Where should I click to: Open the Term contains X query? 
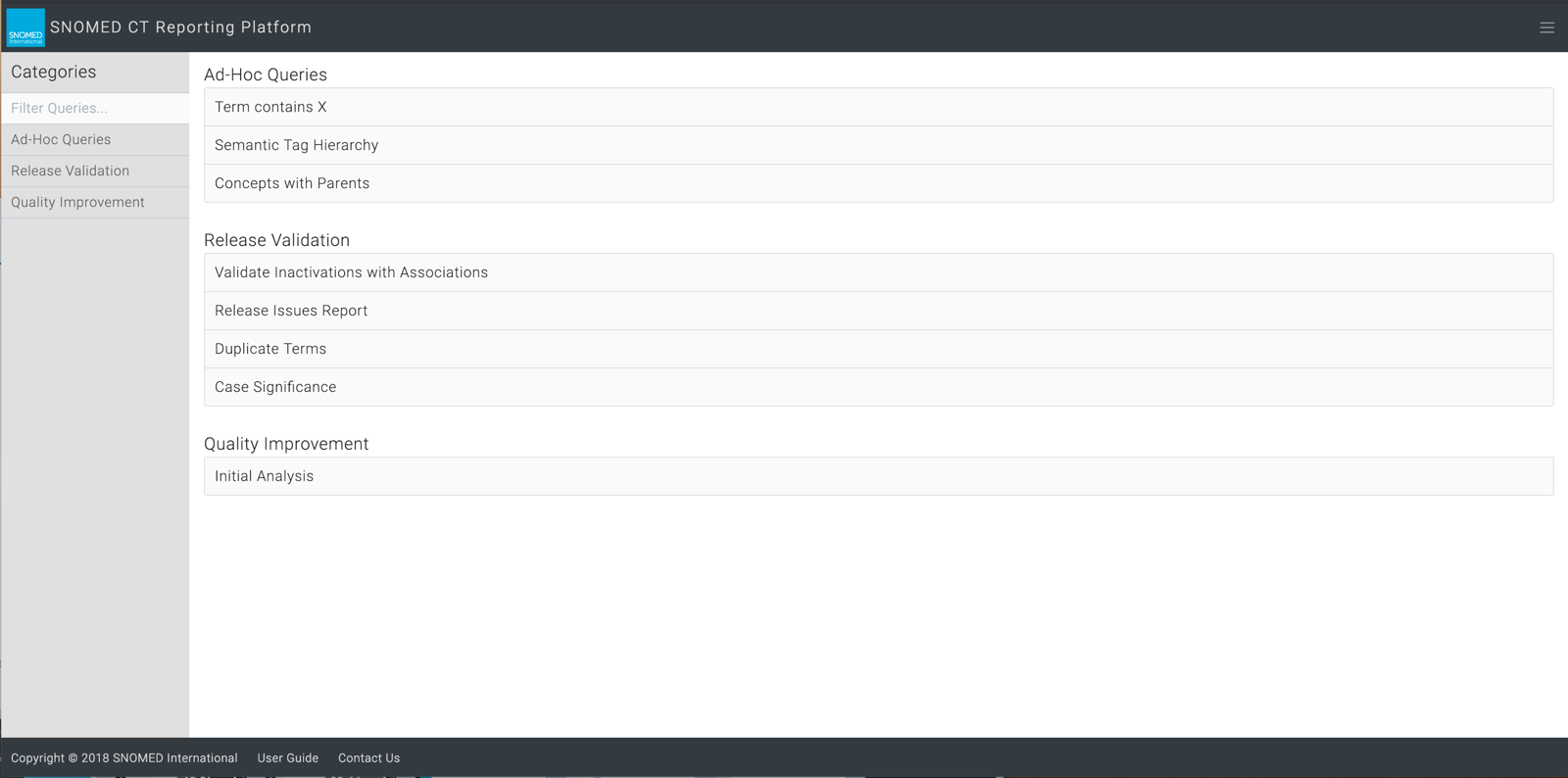pyautogui.click(x=270, y=107)
